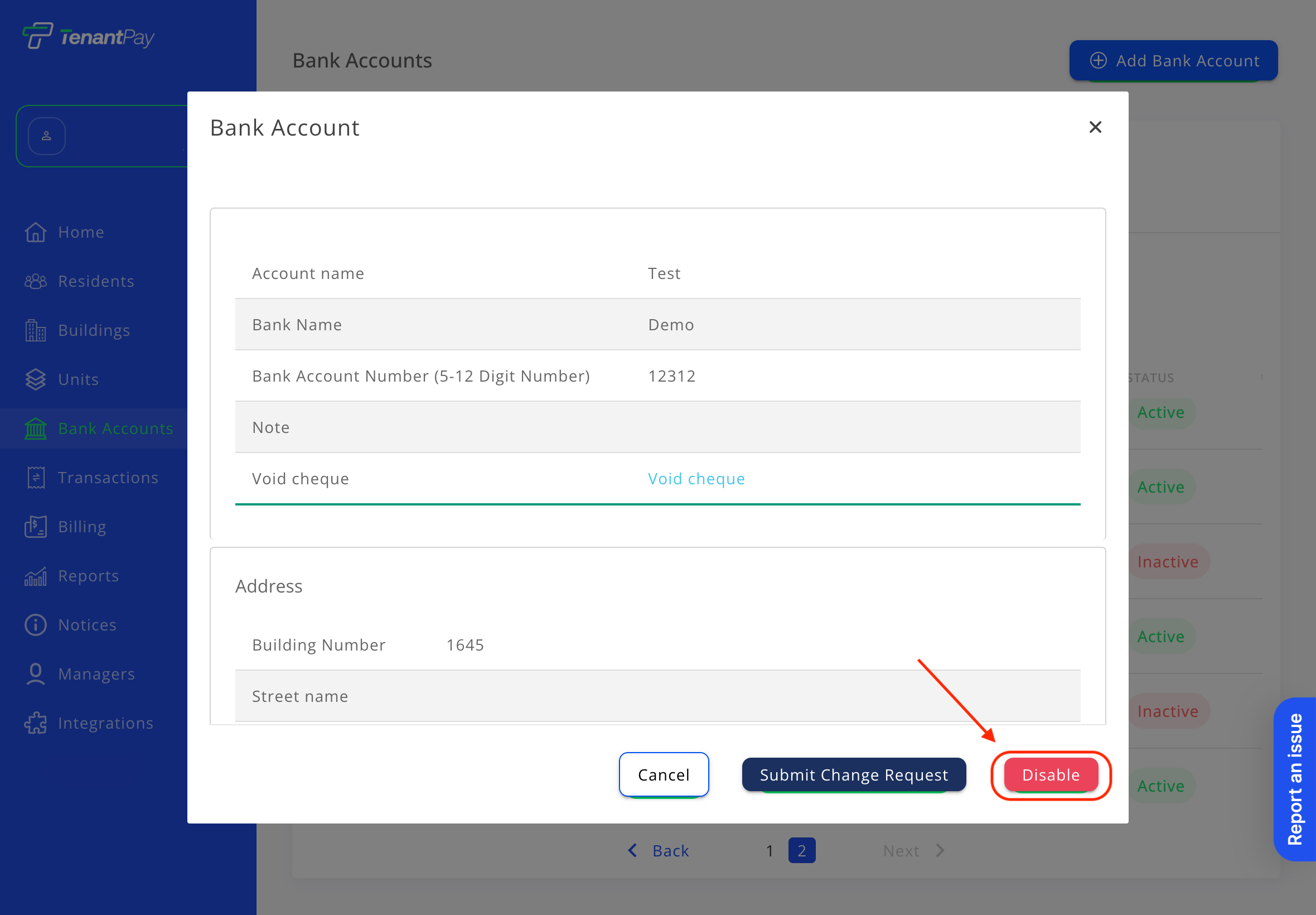Click the Managers person icon
The image size is (1316, 915).
click(36, 674)
